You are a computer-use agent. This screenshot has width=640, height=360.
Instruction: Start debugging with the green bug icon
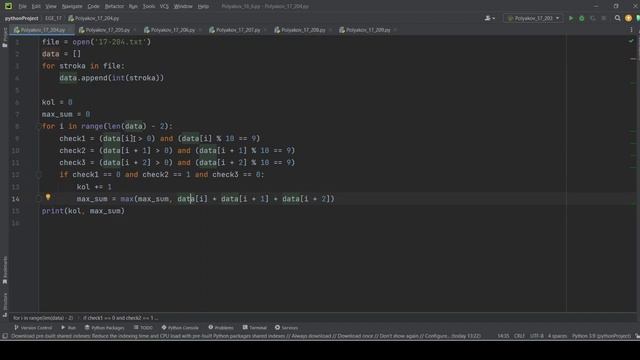(x=582, y=18)
